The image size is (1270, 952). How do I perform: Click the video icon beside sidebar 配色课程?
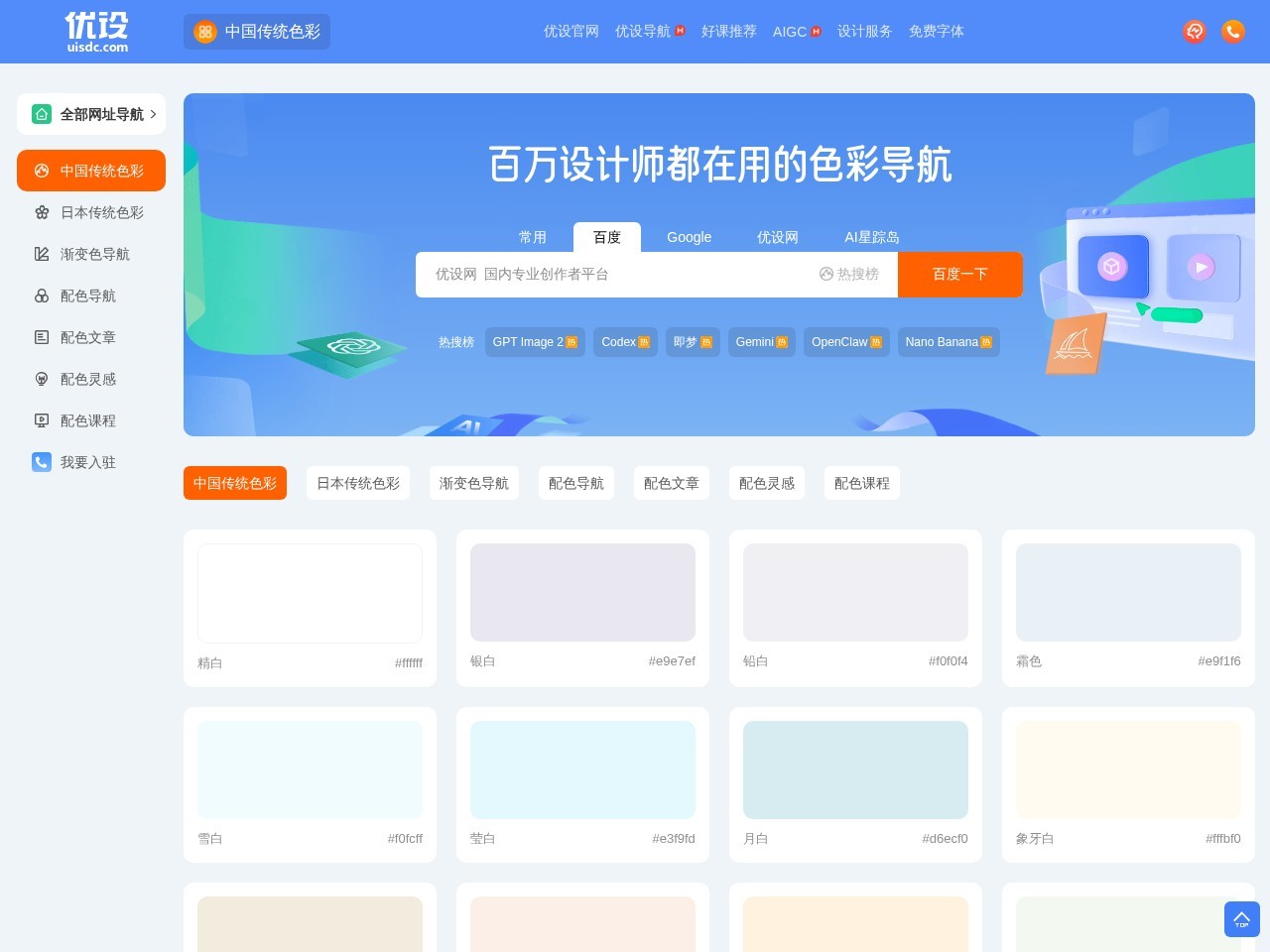[x=42, y=420]
